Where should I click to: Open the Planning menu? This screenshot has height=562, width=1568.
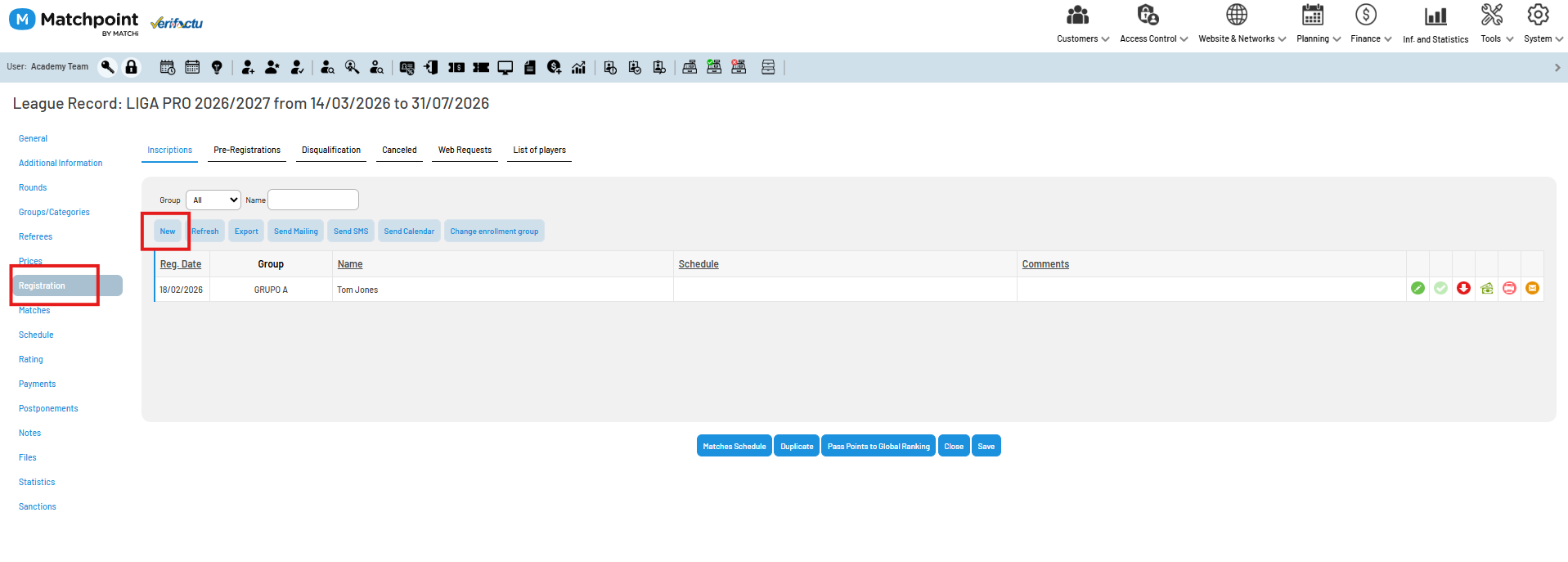click(x=1319, y=25)
